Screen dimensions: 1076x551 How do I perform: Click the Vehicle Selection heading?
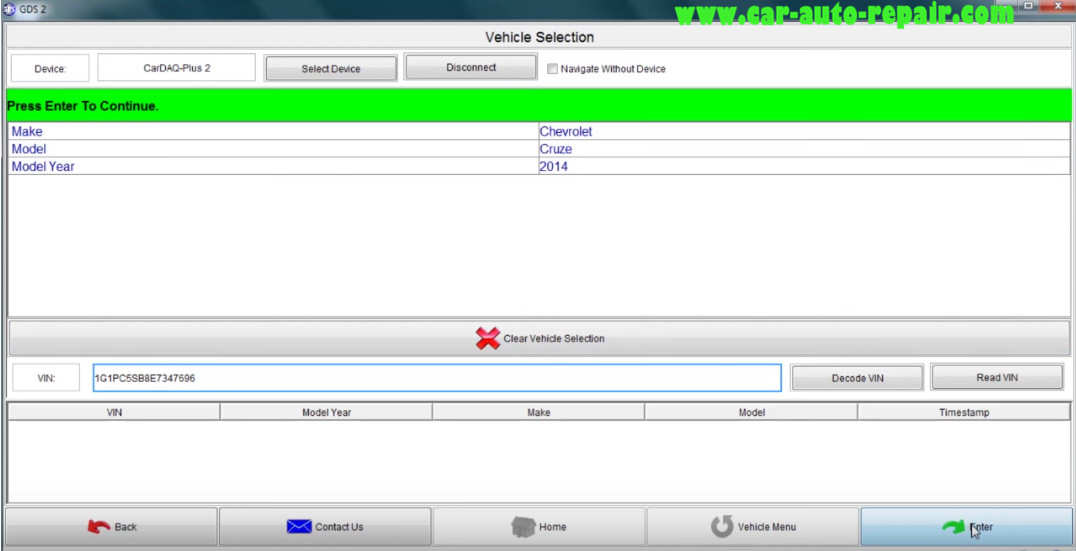pyautogui.click(x=539, y=37)
